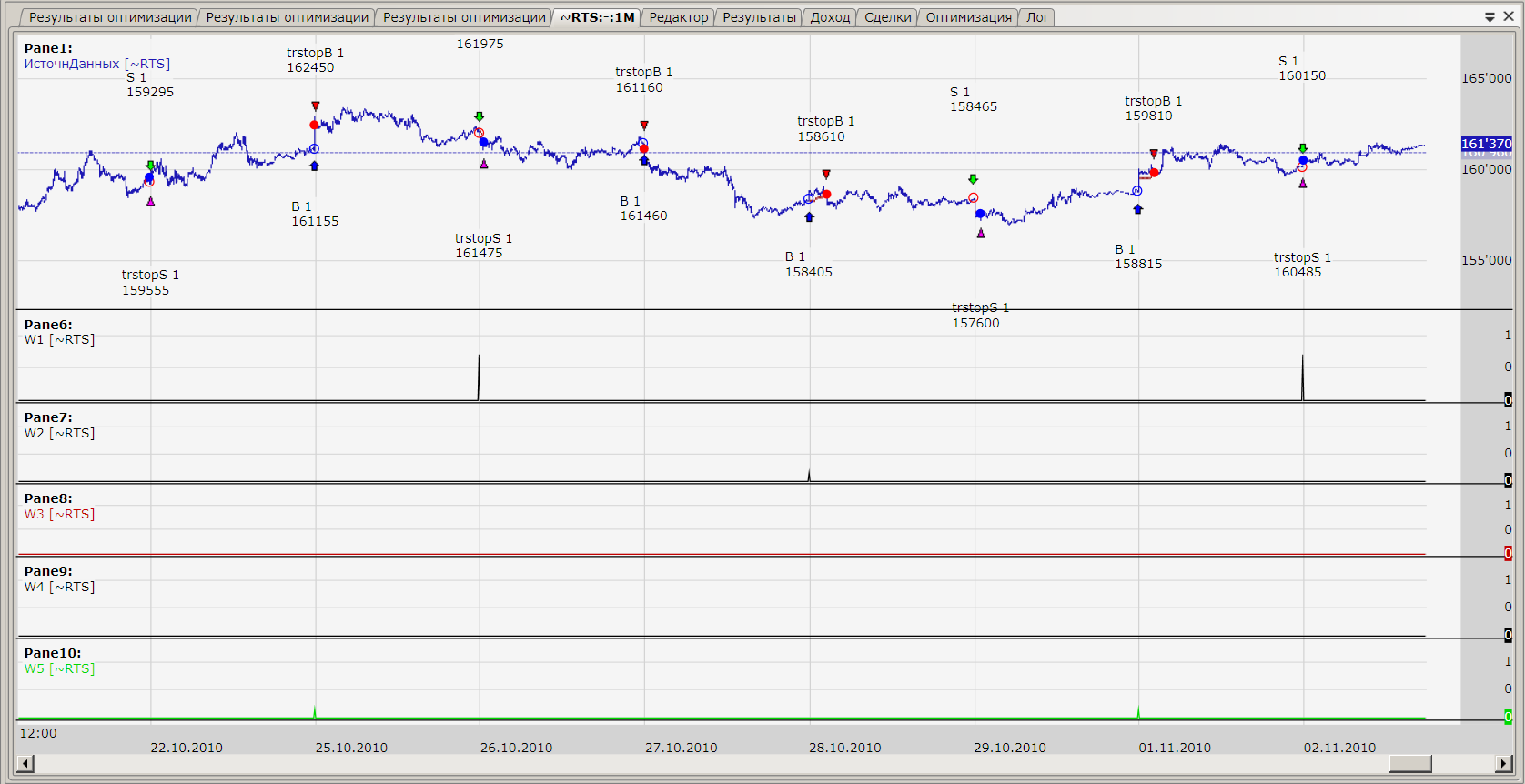Click the Pane6: title
1525x784 pixels.
[x=48, y=325]
